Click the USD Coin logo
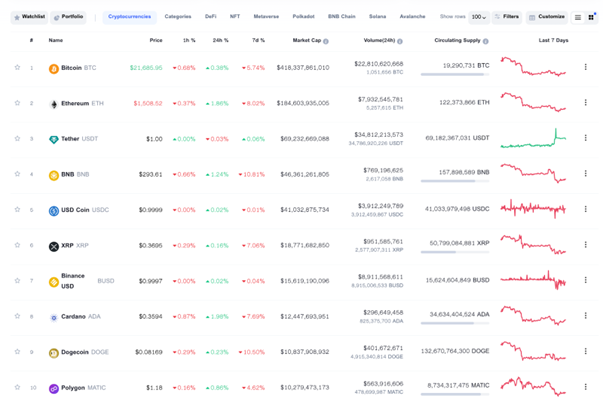The height and width of the screenshot is (405, 603). pyautogui.click(x=54, y=210)
